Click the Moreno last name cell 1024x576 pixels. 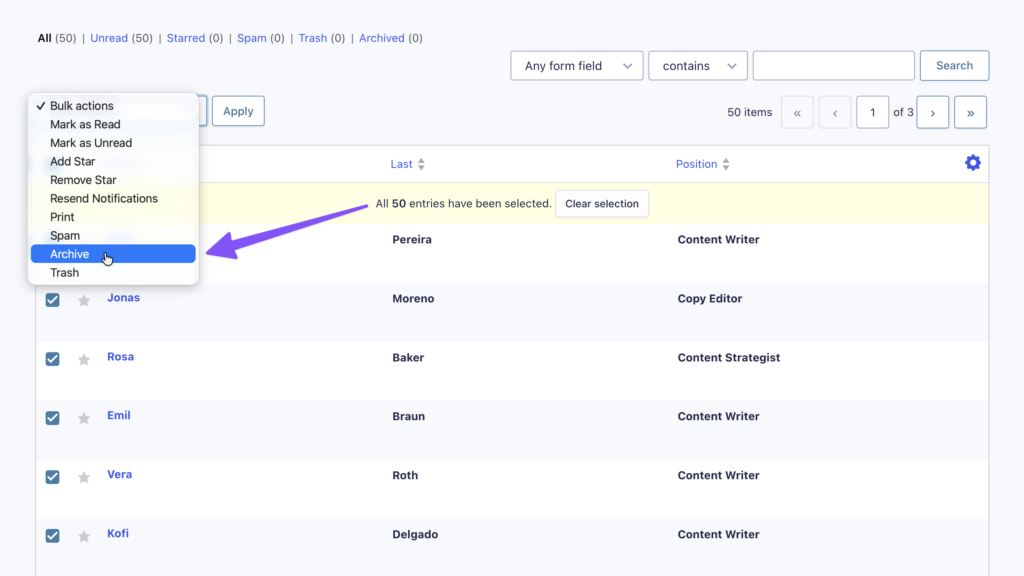point(413,298)
